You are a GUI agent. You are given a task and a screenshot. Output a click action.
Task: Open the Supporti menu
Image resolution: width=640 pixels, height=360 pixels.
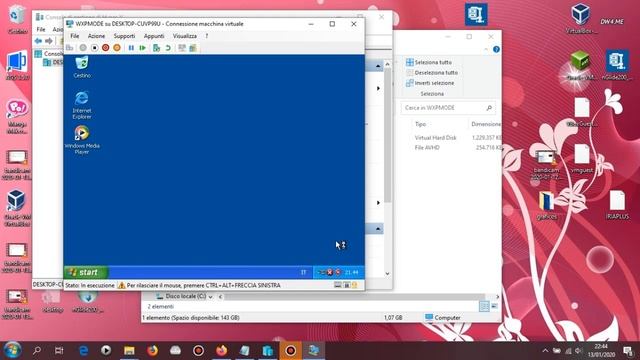tap(124, 36)
